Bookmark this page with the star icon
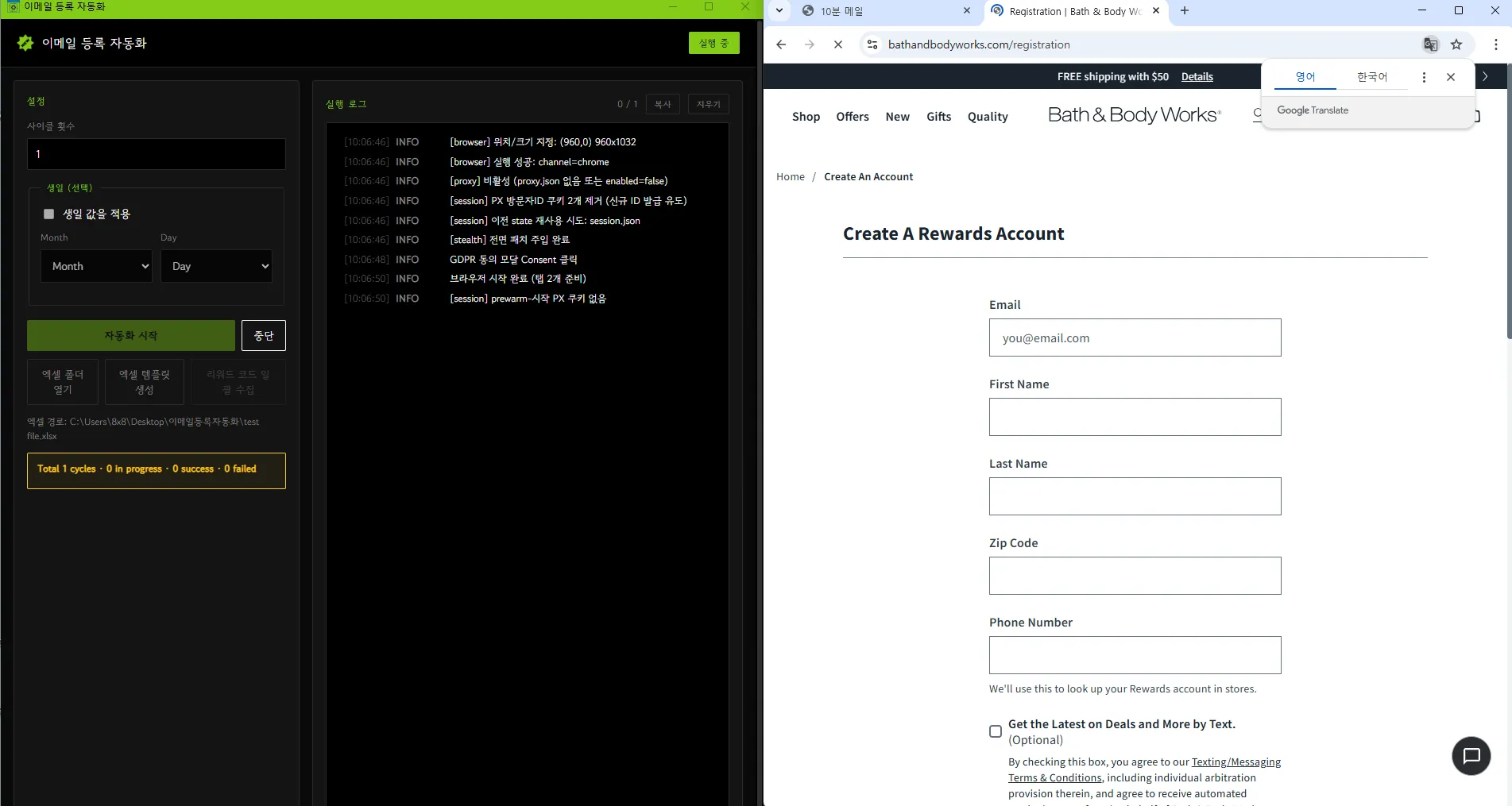Viewport: 1512px width, 806px height. [1456, 44]
